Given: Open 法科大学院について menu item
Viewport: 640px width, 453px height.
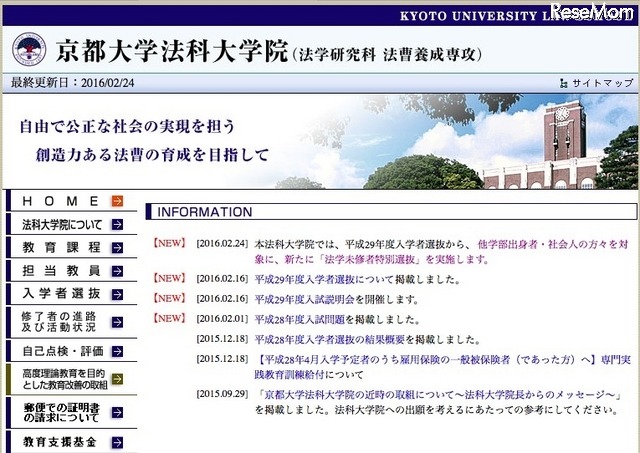Looking at the screenshot, I should click(x=72, y=224).
